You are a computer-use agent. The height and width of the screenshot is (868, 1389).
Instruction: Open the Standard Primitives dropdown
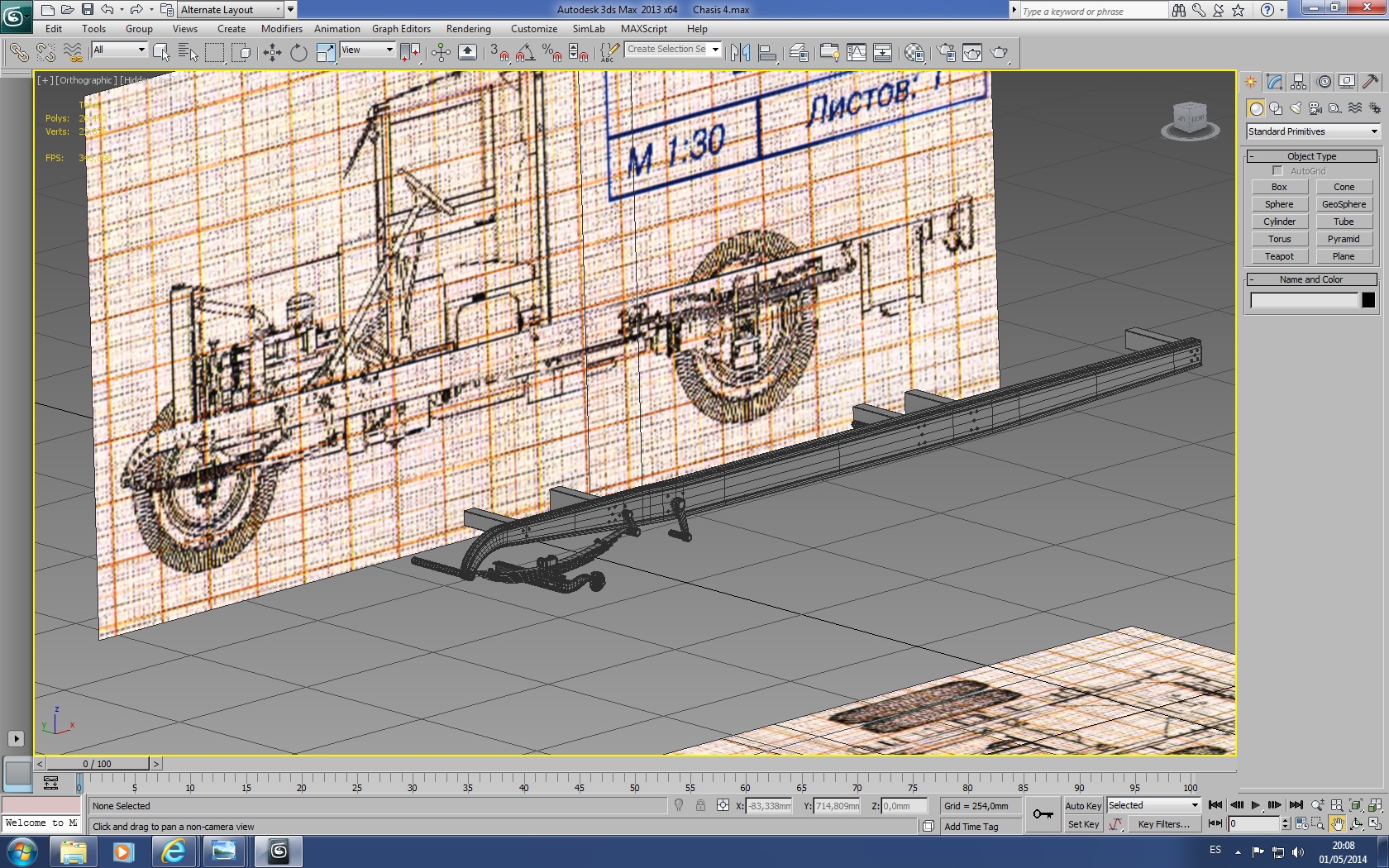pos(1313,131)
